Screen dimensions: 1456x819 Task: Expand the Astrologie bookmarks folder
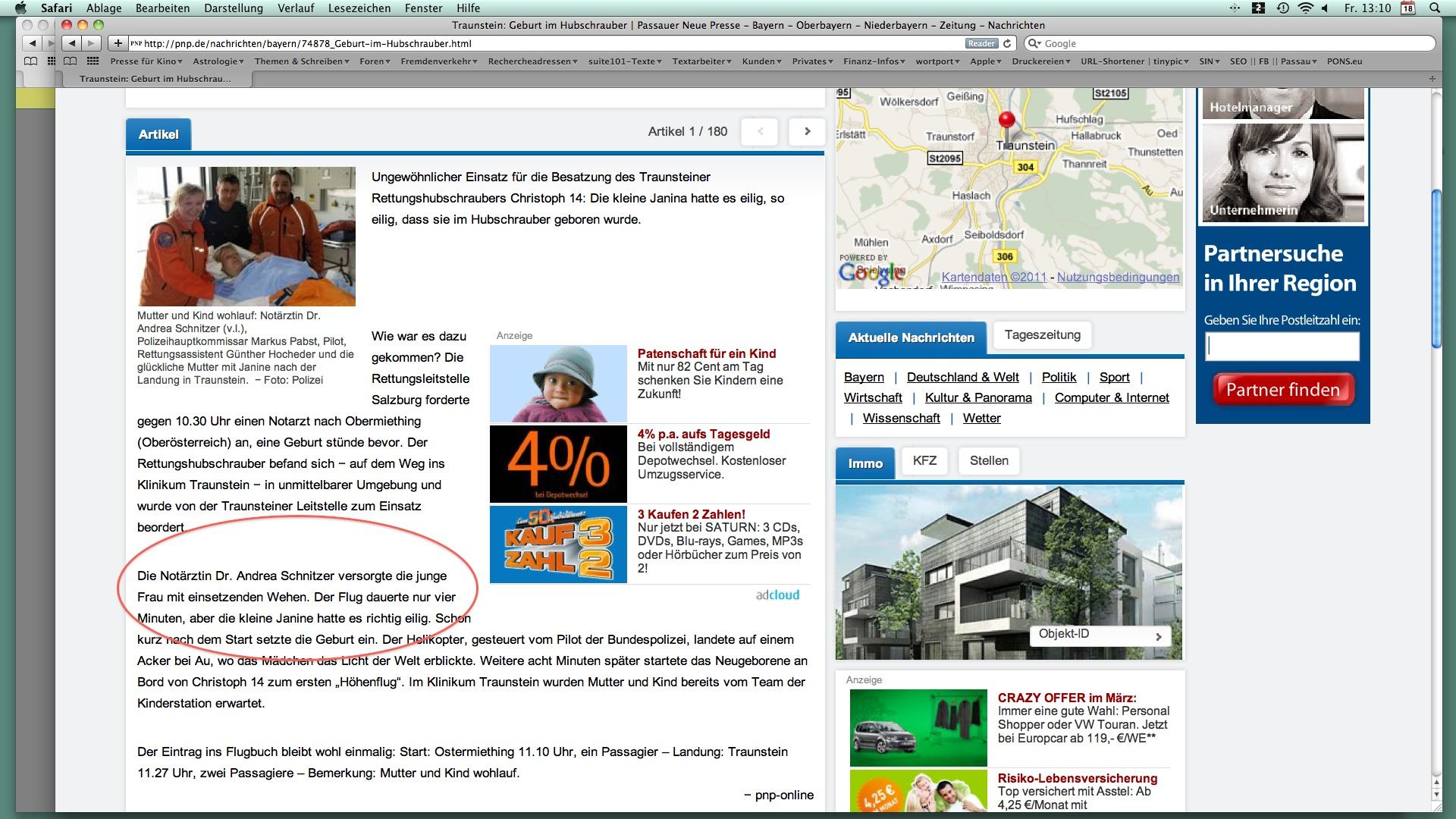218,61
